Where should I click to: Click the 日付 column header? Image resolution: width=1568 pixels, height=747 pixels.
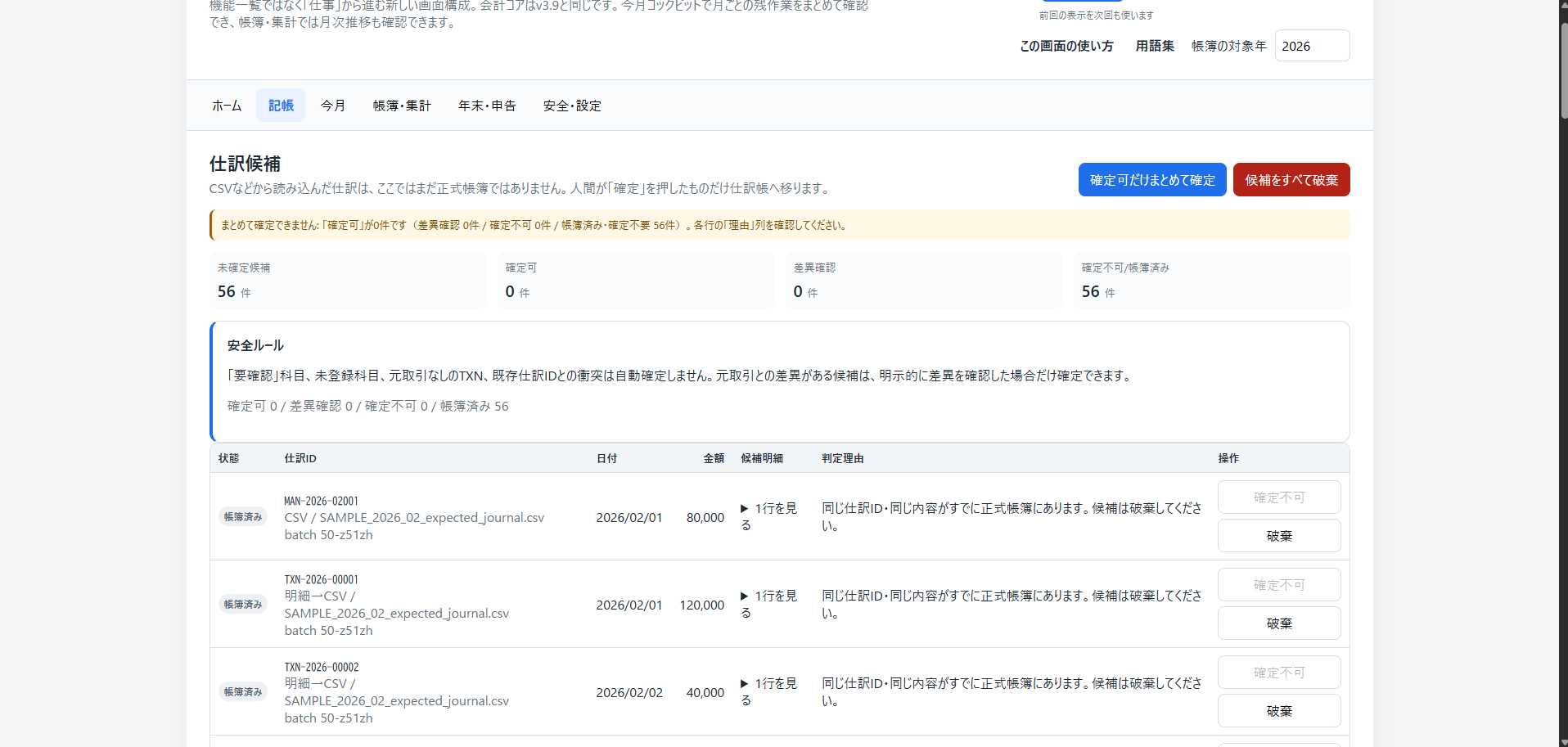point(606,458)
